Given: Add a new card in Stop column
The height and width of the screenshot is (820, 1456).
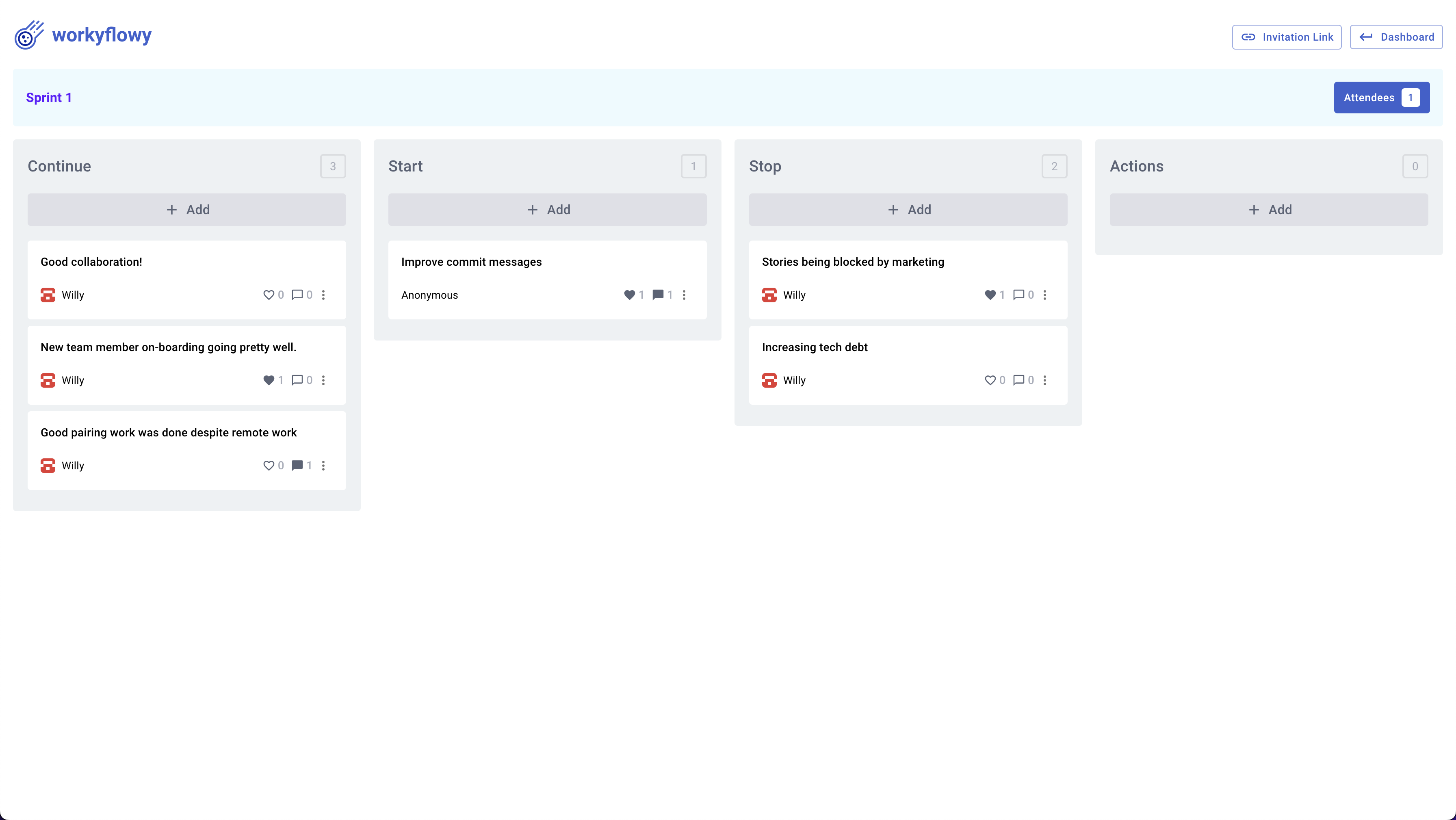Looking at the screenshot, I should click(908, 210).
